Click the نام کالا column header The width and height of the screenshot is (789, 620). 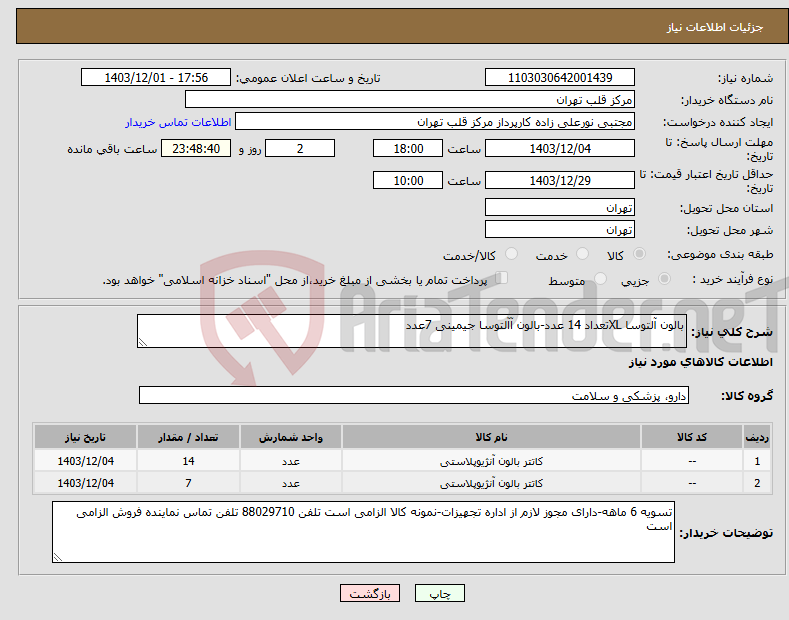[491, 437]
